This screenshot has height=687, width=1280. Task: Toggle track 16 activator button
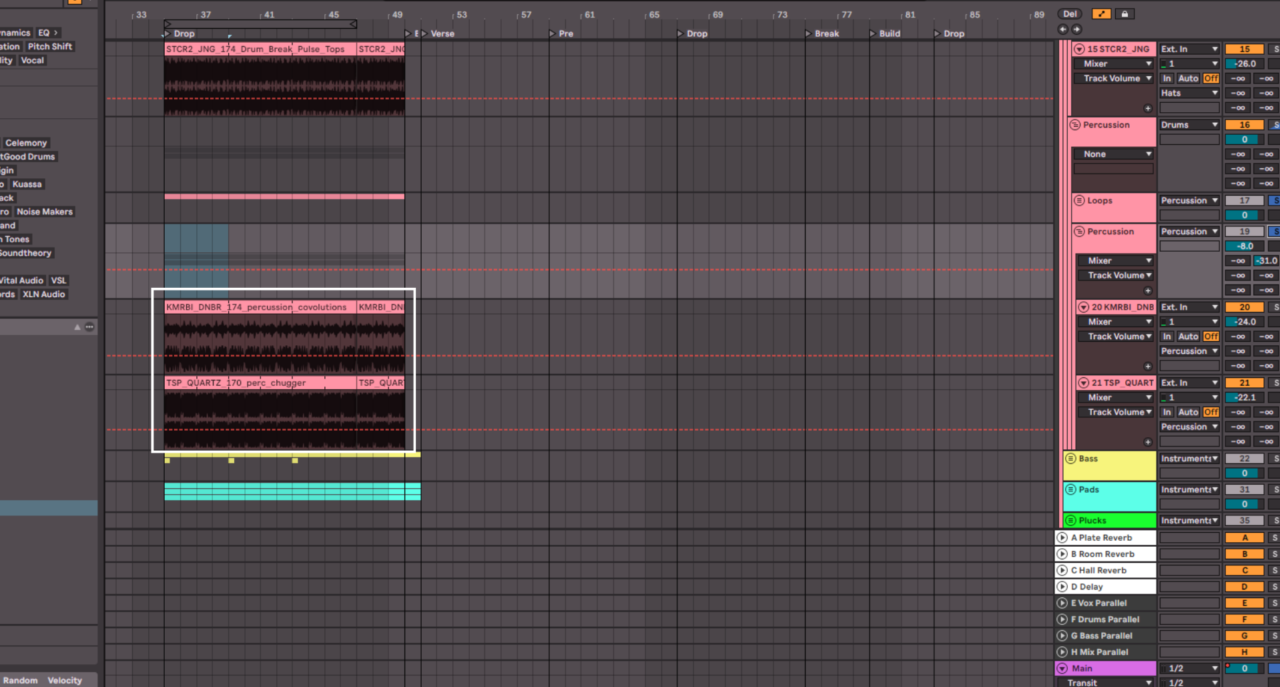click(1244, 125)
